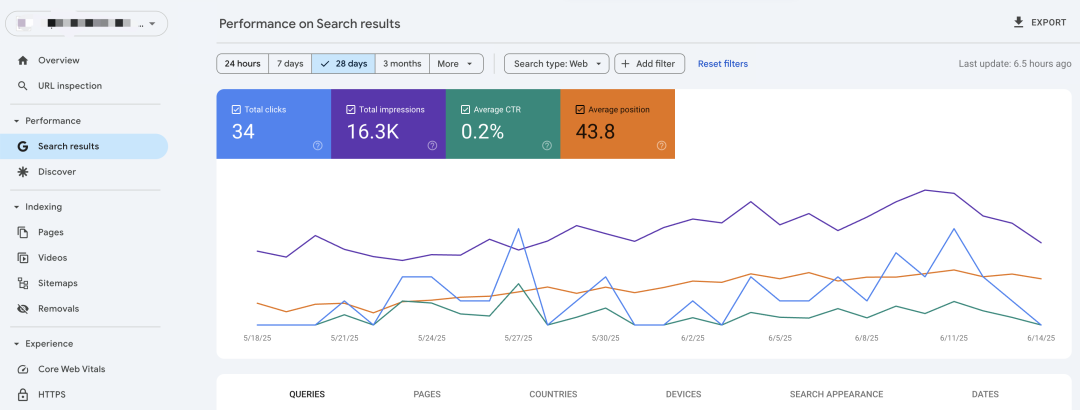Click help icon on Total clicks card

(318, 145)
